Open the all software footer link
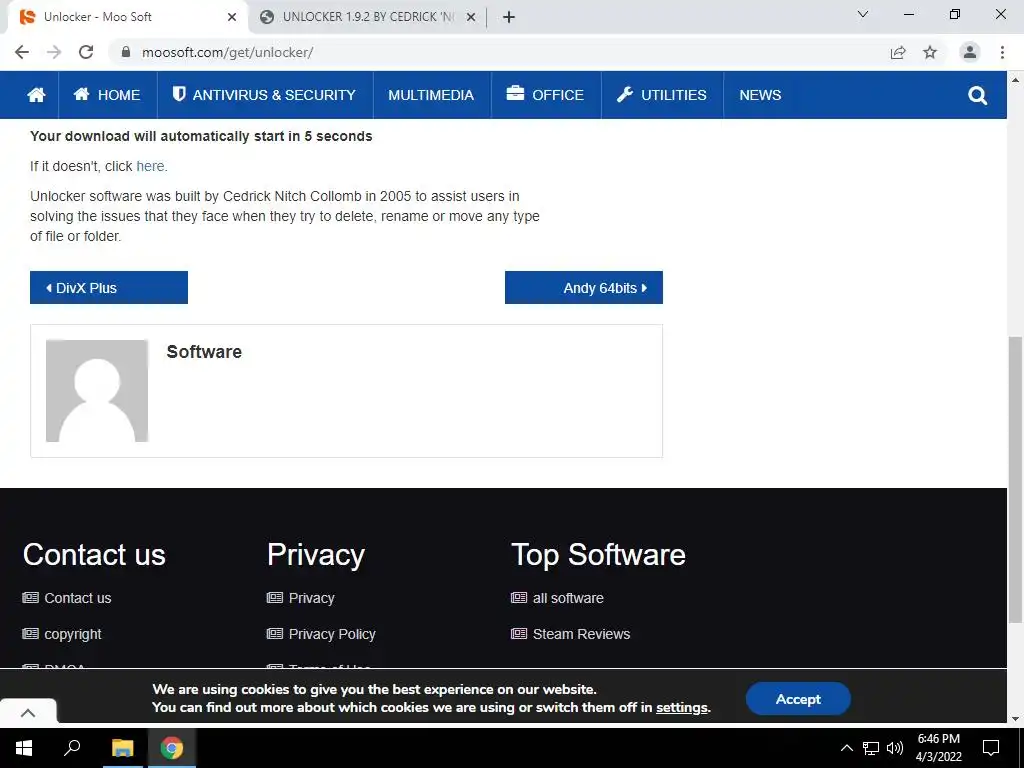1024x768 pixels. pos(568,598)
